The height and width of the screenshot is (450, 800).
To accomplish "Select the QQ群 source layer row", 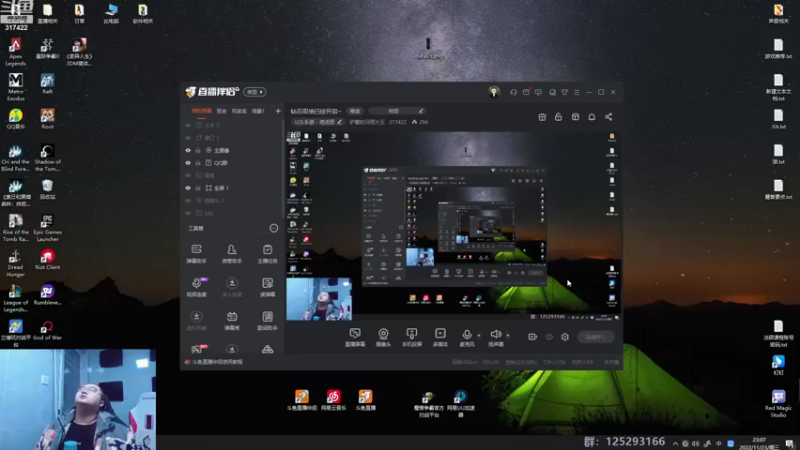I will 232,163.
